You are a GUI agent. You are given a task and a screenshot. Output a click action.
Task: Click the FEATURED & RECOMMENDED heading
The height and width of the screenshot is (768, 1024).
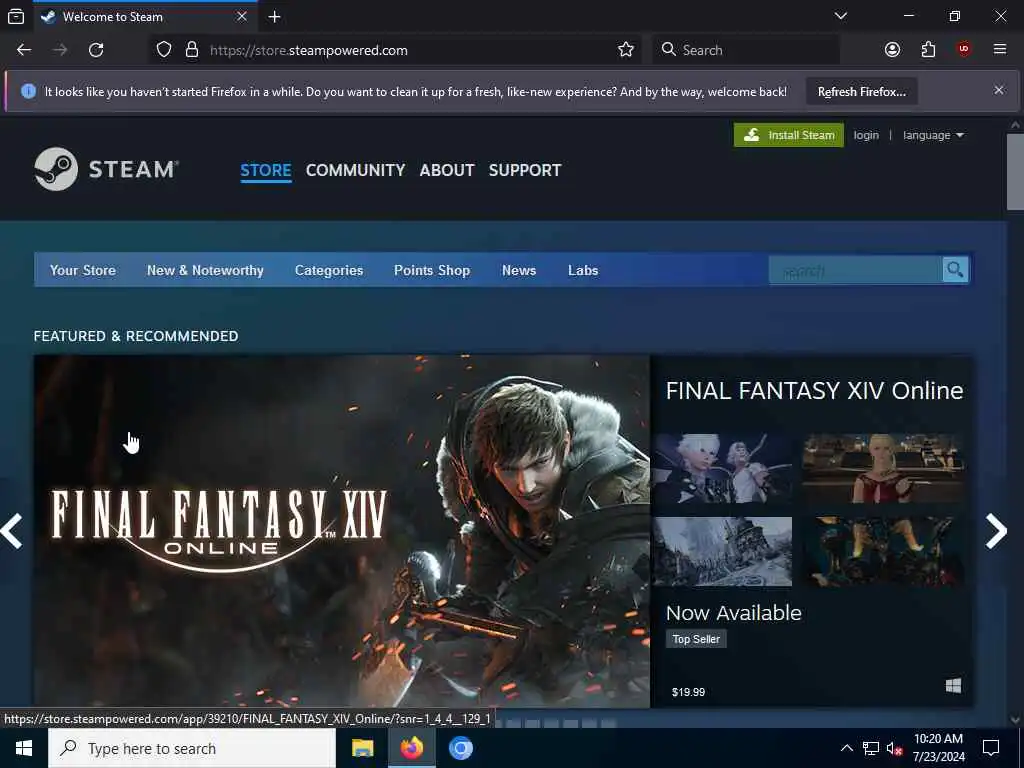click(x=136, y=336)
